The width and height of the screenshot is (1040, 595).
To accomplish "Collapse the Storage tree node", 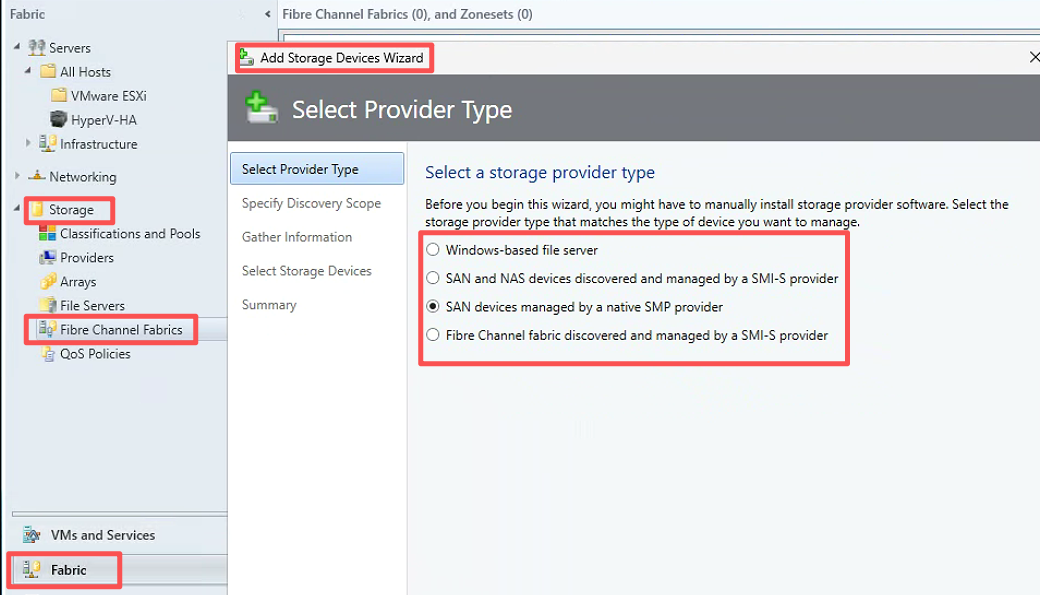I will tap(17, 208).
